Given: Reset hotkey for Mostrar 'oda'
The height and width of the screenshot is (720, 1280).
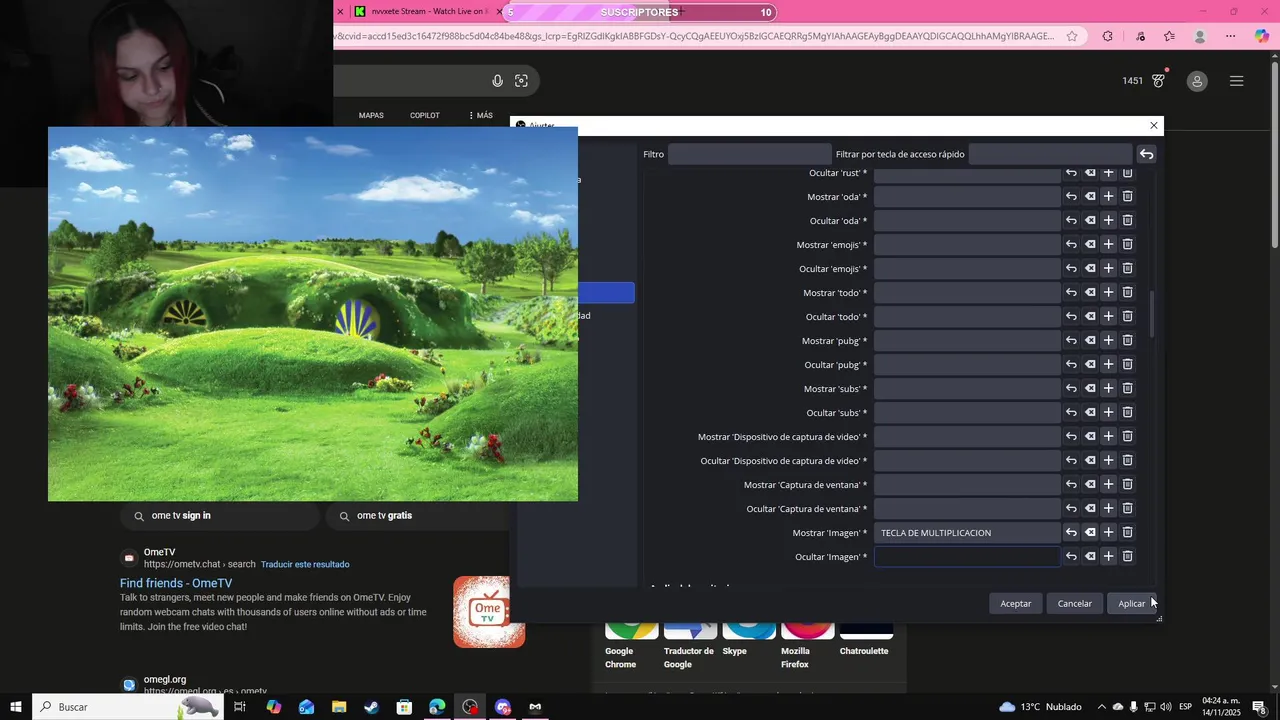Looking at the screenshot, I should pyautogui.click(x=1071, y=197).
